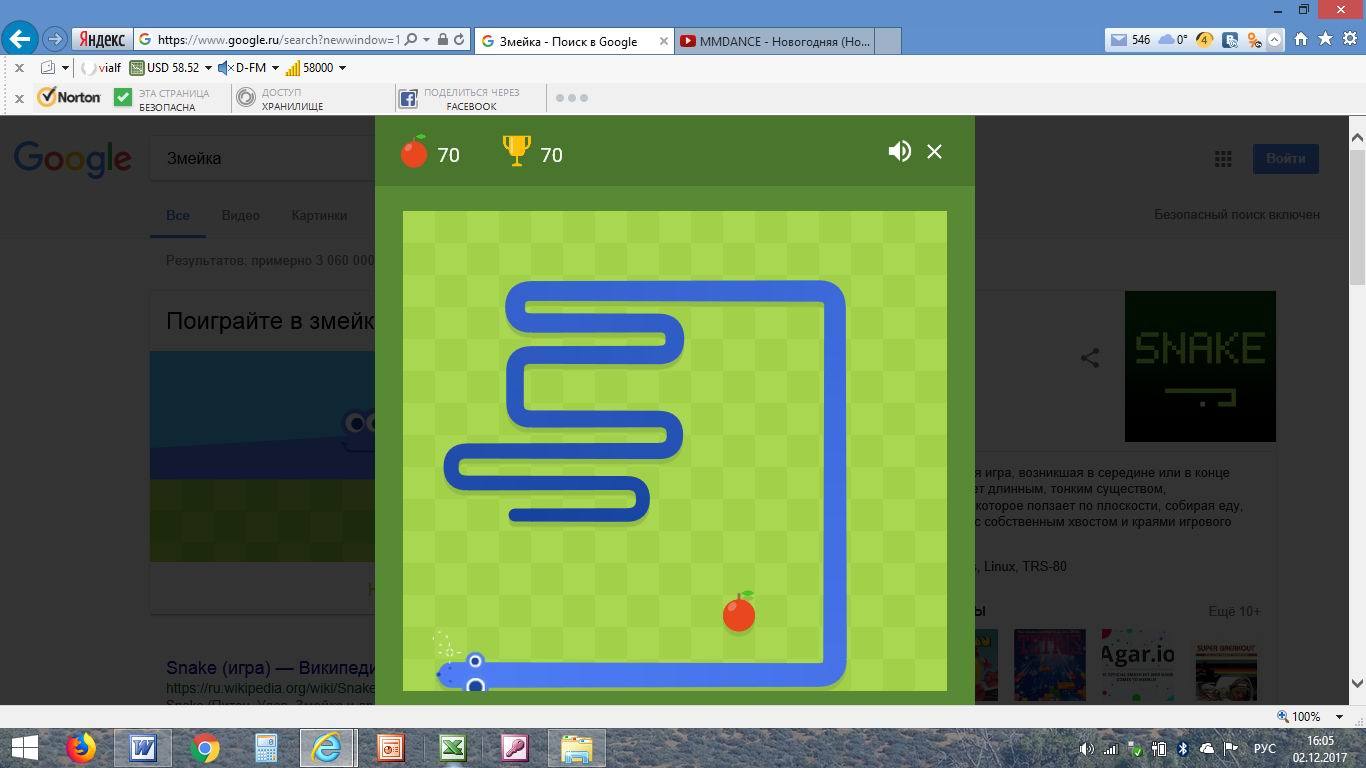Close the Snake game overlay
The width and height of the screenshot is (1366, 768).
[934, 151]
